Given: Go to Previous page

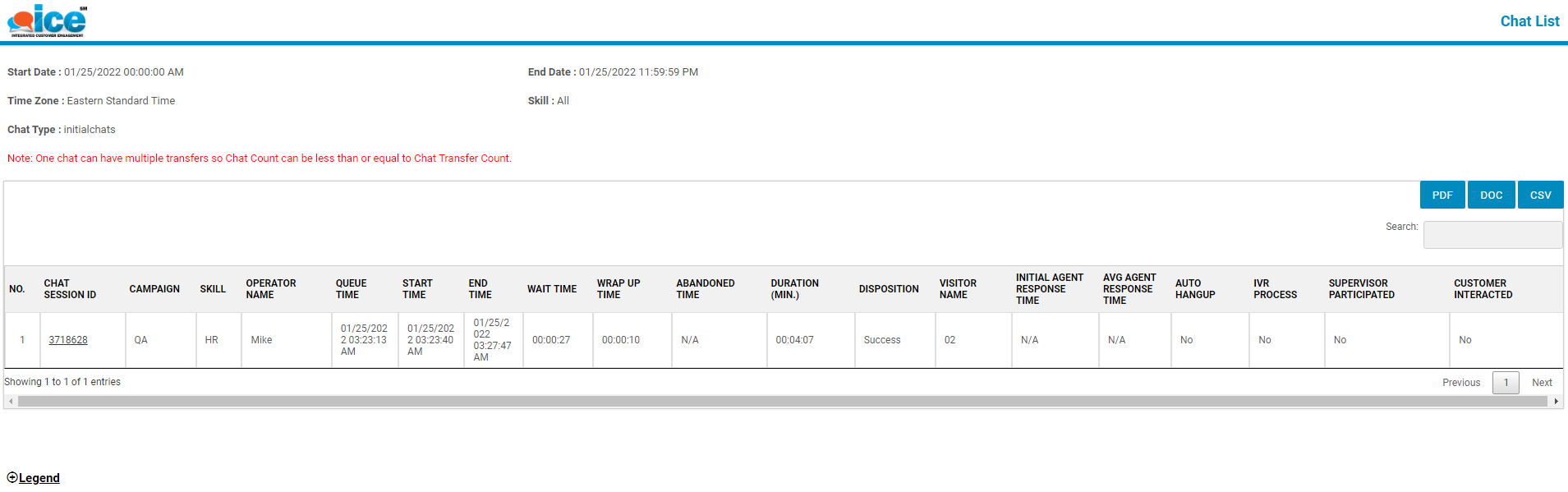Looking at the screenshot, I should (x=1461, y=383).
